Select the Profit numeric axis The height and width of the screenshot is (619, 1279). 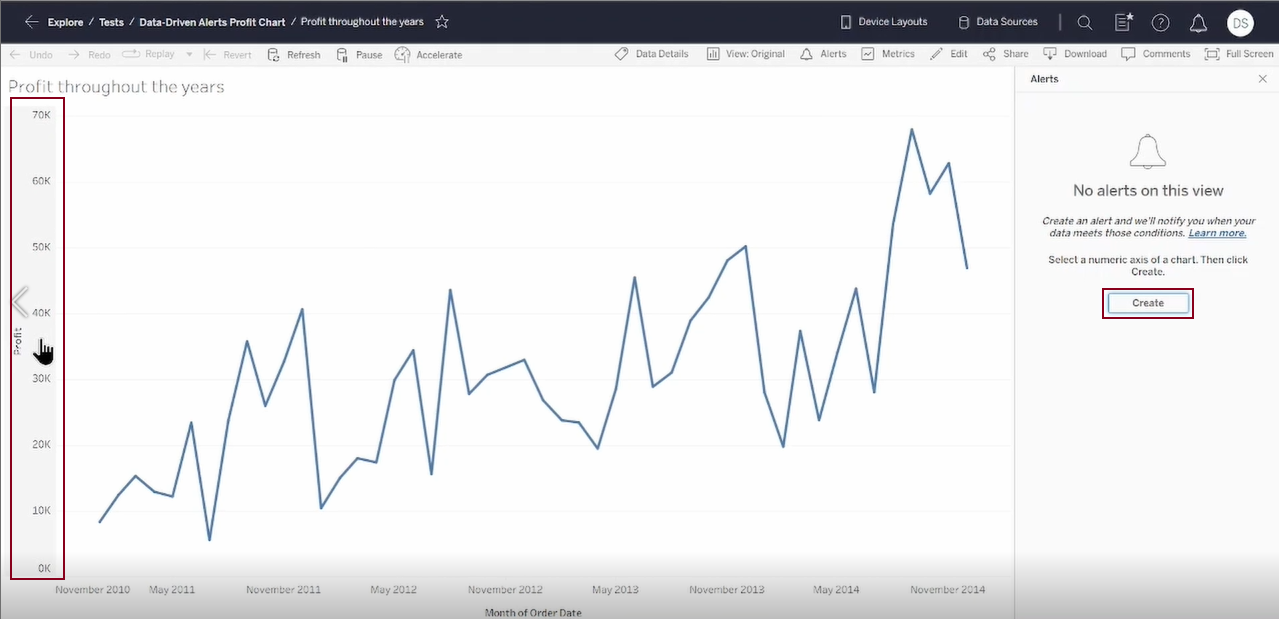click(37, 338)
